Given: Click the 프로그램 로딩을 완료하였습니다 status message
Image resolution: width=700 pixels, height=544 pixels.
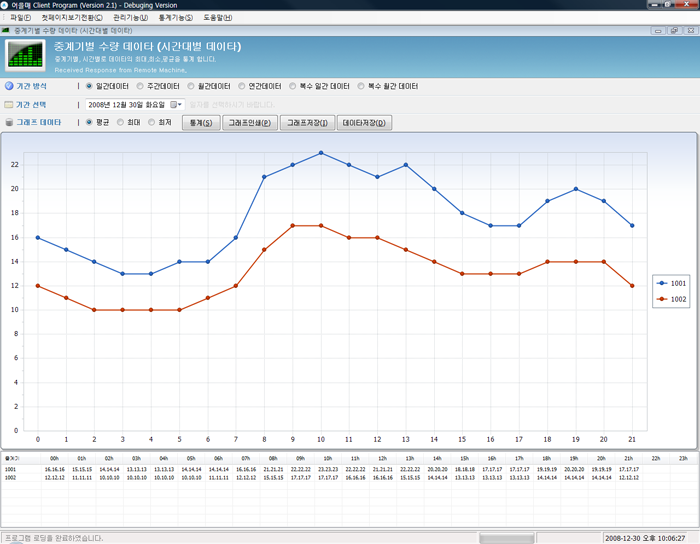Looking at the screenshot, I should tap(54, 538).
